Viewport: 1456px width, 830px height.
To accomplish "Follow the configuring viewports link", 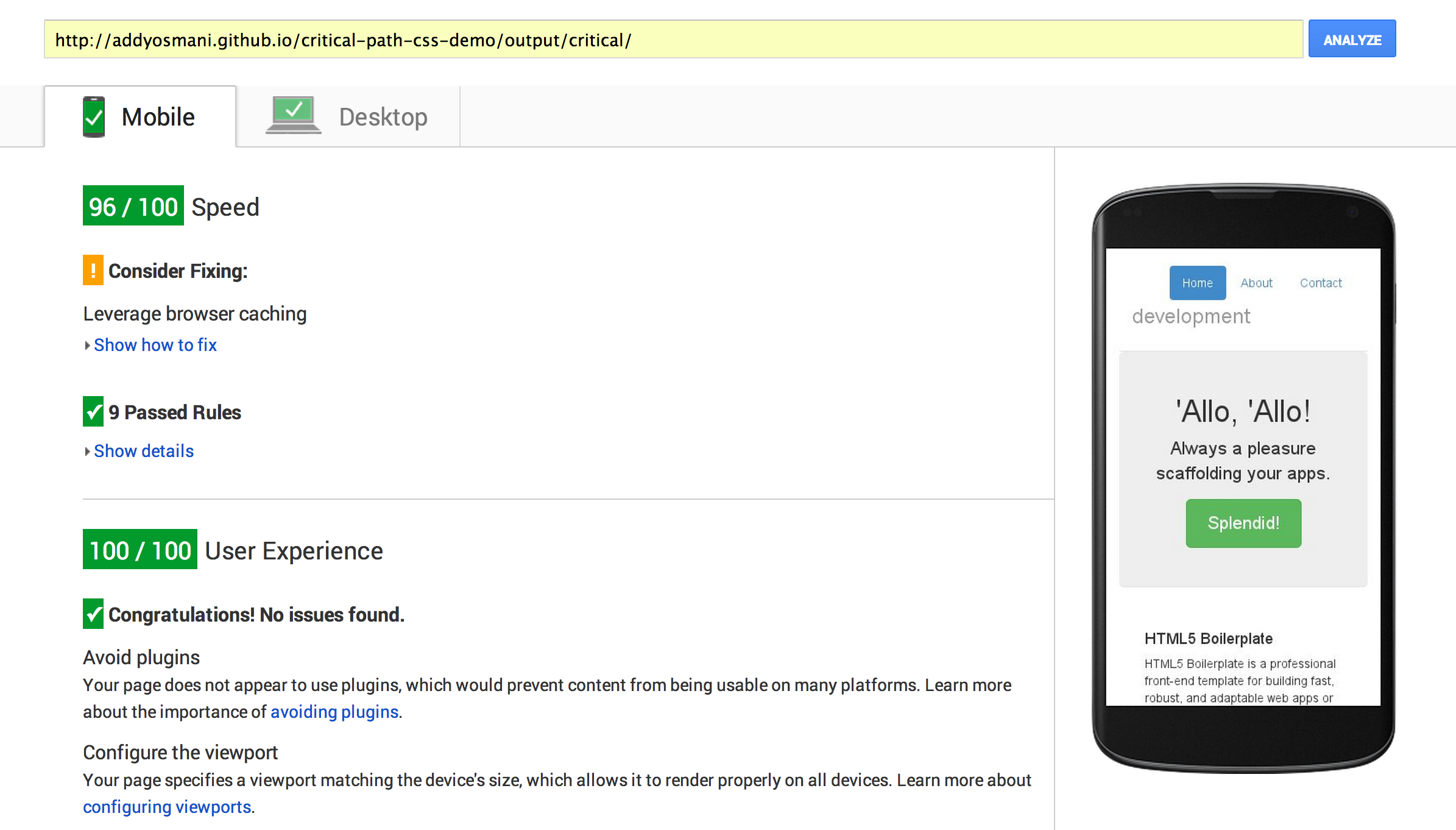I will tap(167, 807).
